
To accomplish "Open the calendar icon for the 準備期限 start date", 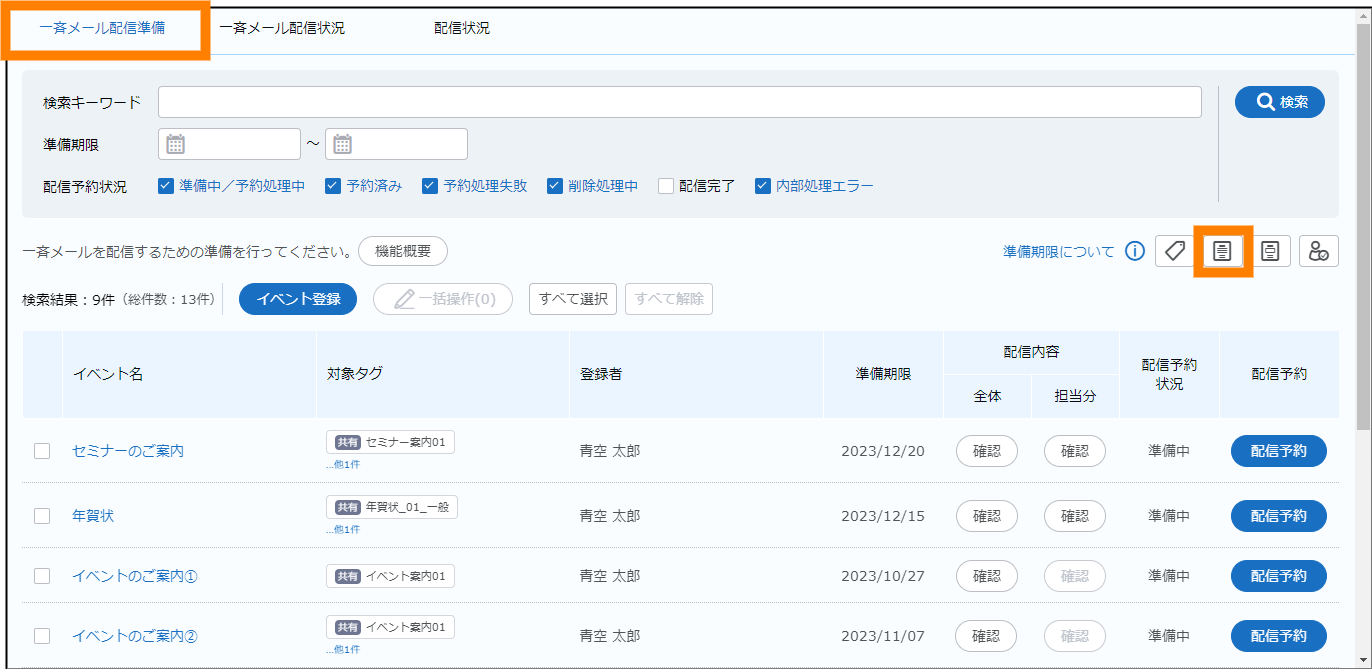I will 176,144.
